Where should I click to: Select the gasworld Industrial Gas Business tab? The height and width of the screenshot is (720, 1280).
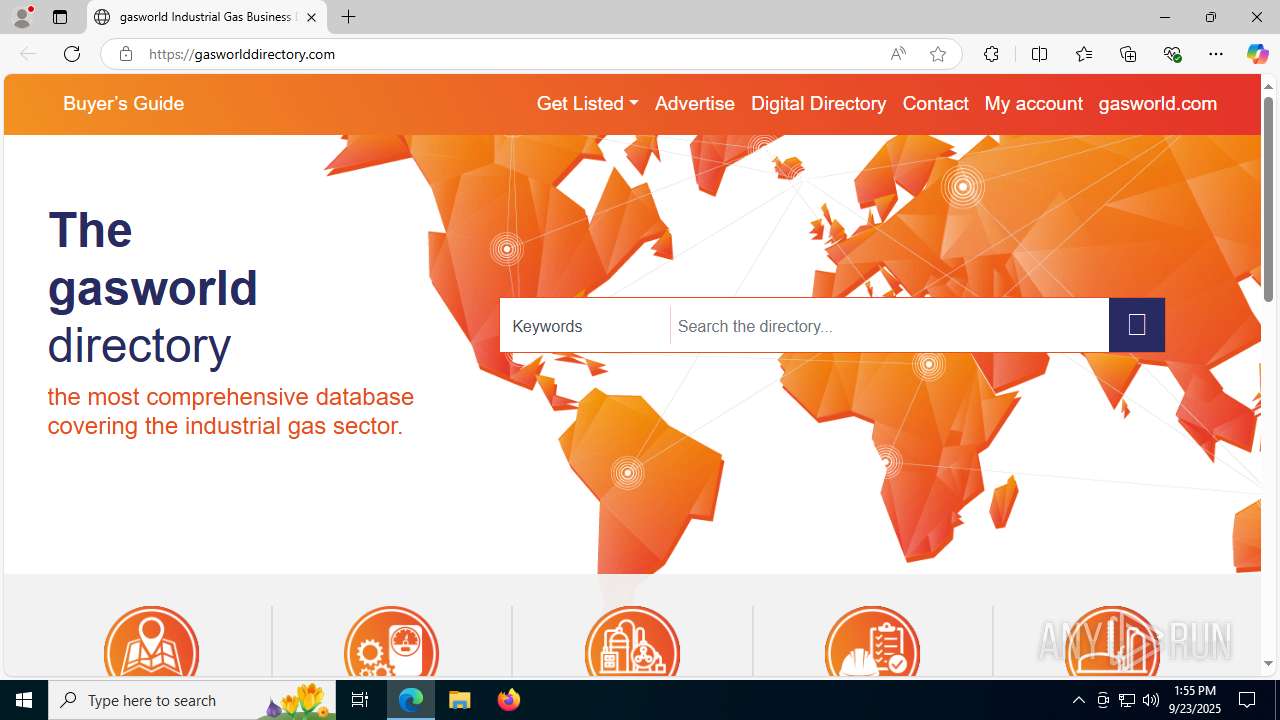pos(206,17)
